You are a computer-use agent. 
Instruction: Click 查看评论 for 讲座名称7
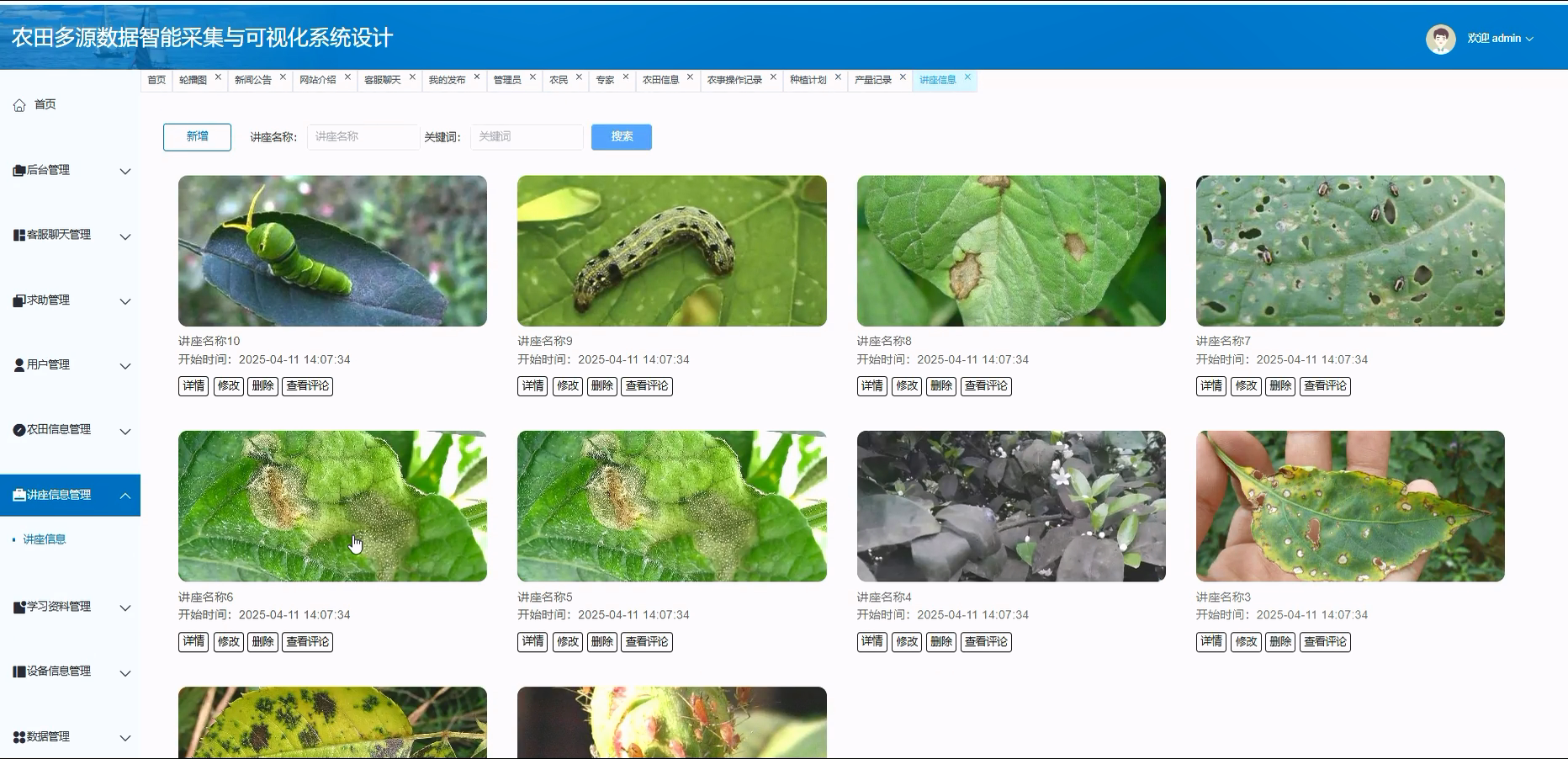(1326, 386)
